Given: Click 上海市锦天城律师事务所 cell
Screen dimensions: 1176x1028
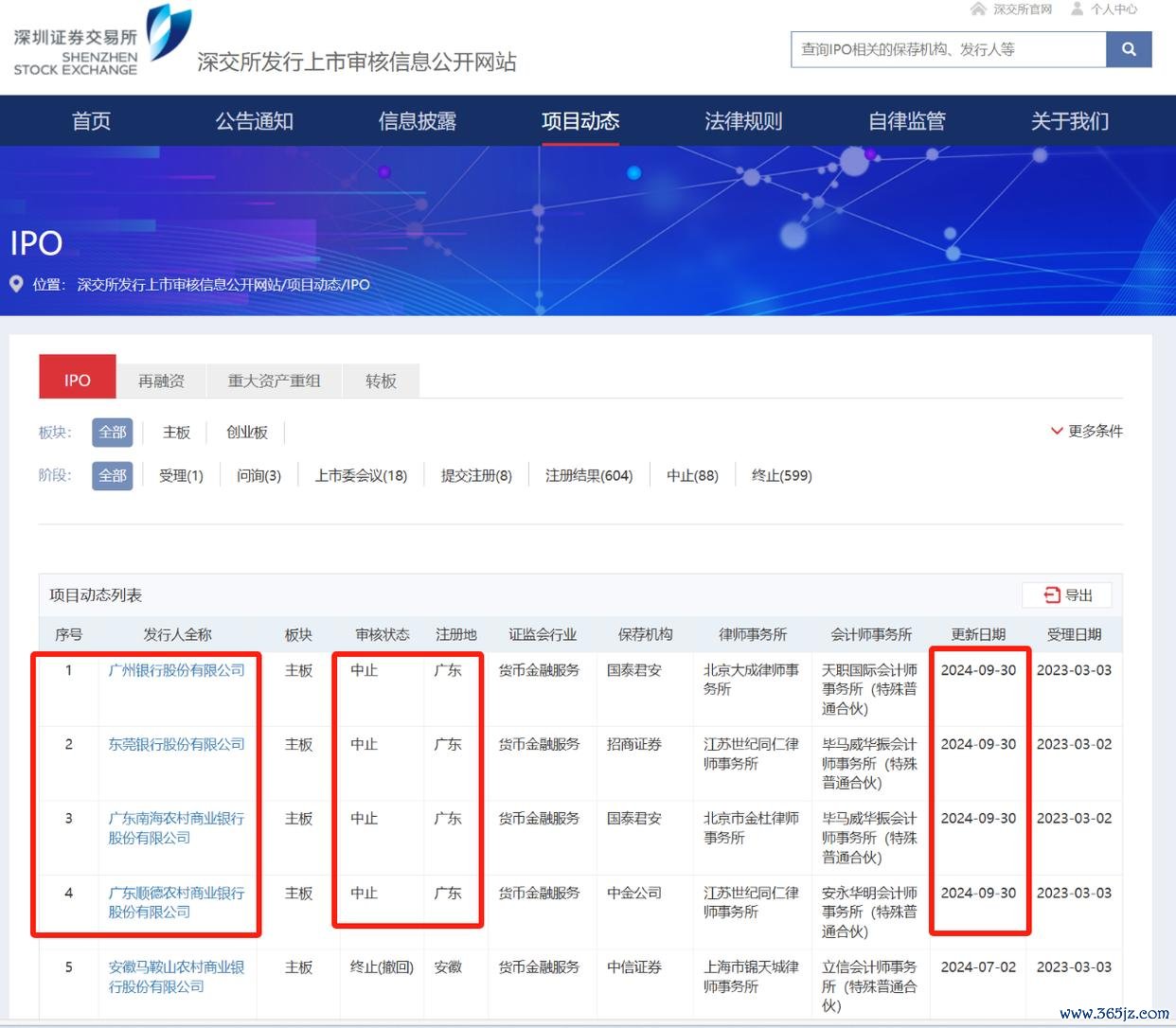Looking at the screenshot, I should 751,976.
